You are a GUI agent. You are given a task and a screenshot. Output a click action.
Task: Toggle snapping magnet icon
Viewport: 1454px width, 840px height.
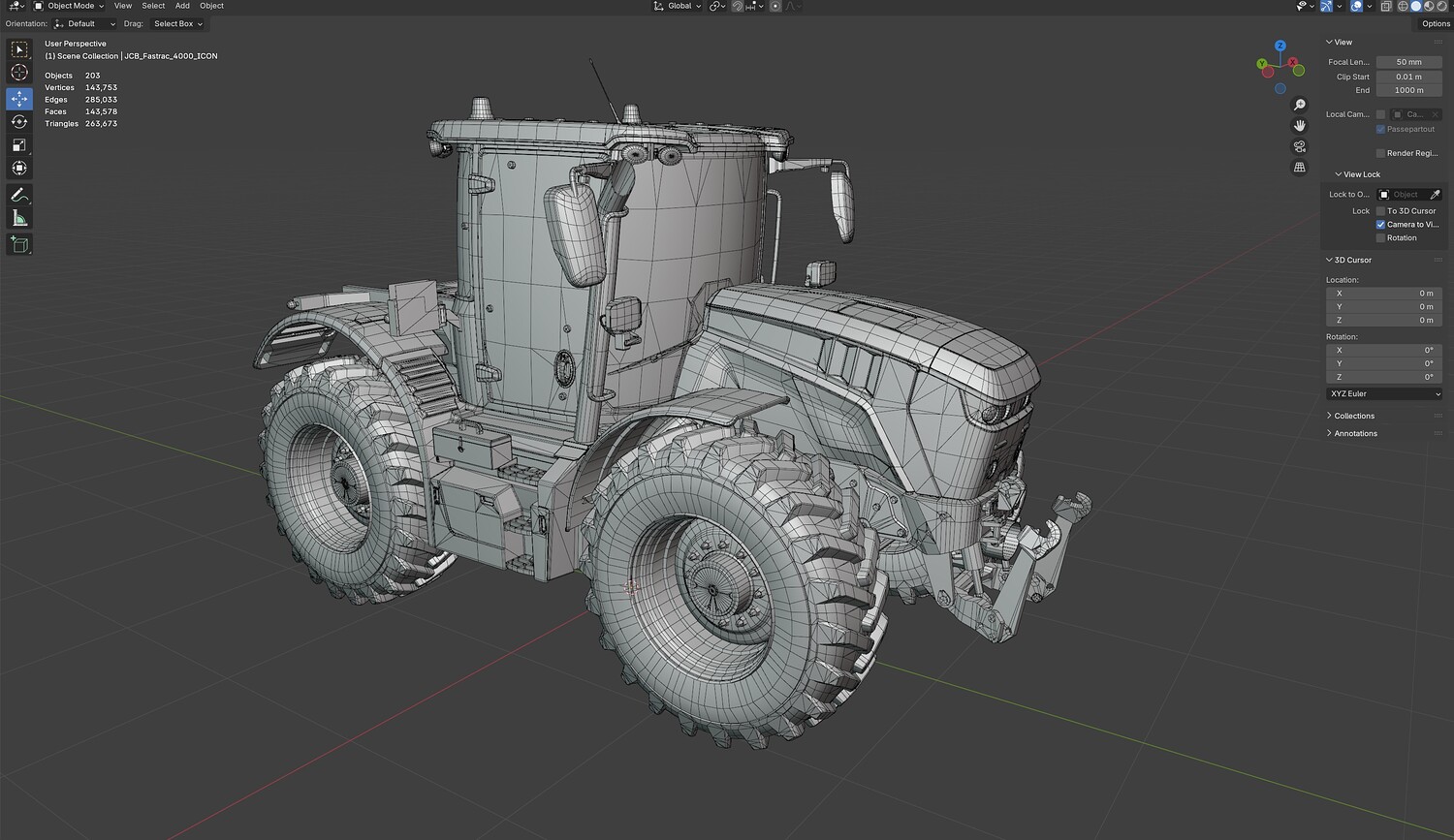pos(737,6)
